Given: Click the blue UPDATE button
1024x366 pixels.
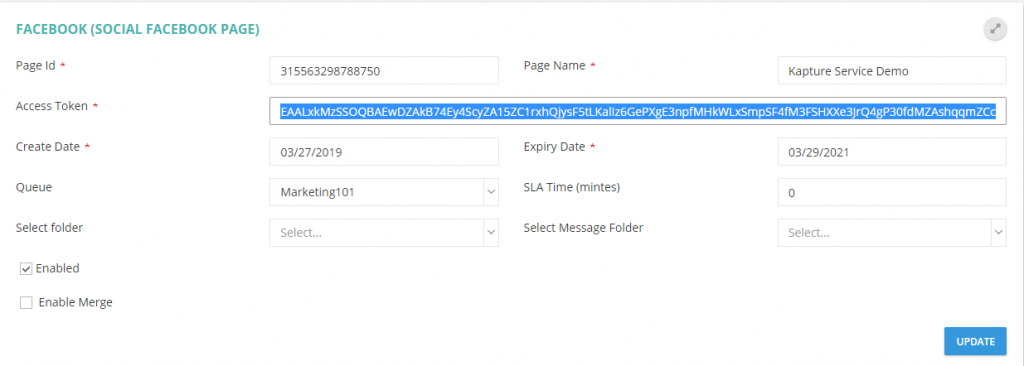Looking at the screenshot, I should [975, 341].
